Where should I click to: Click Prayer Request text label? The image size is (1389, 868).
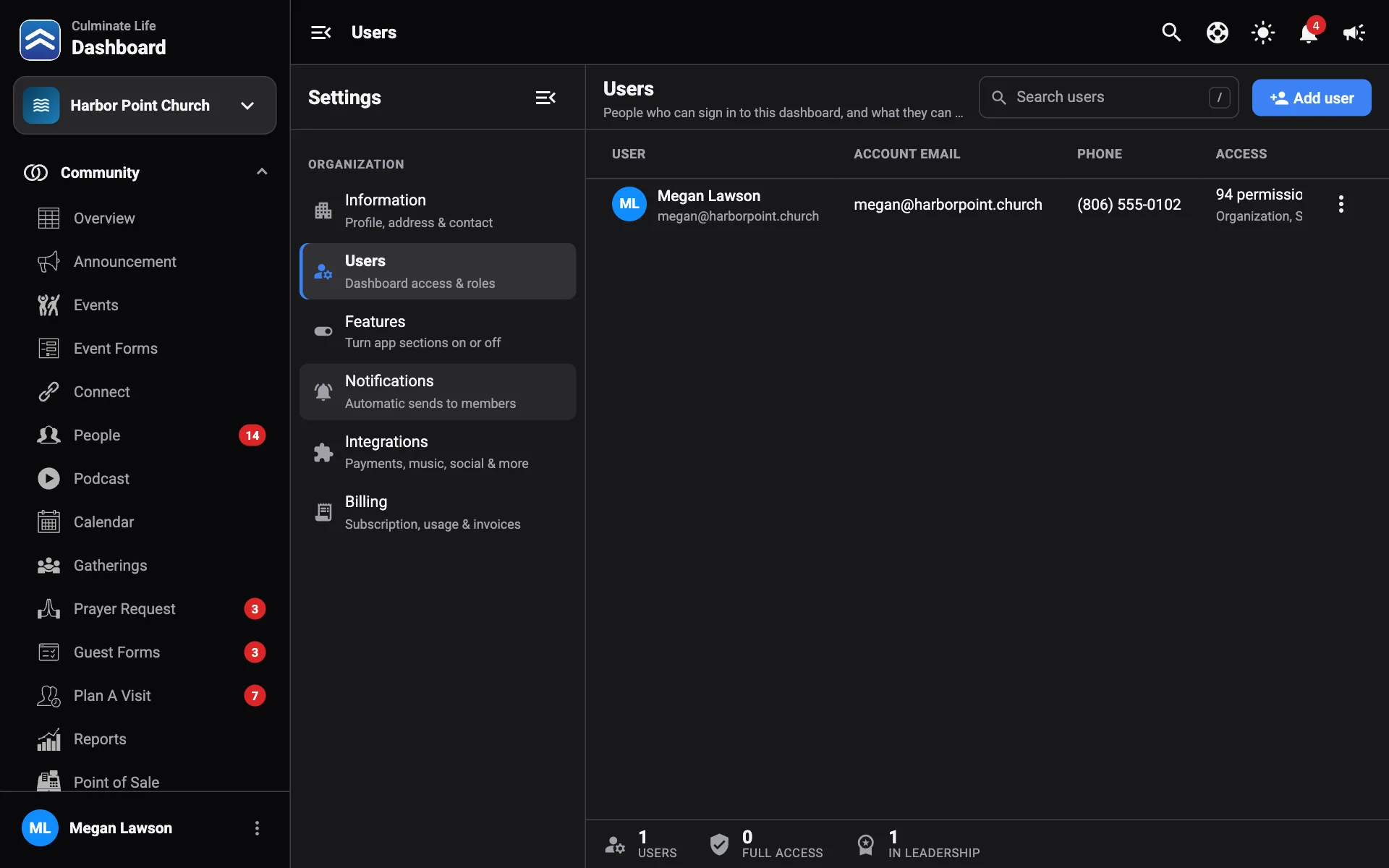[124, 609]
